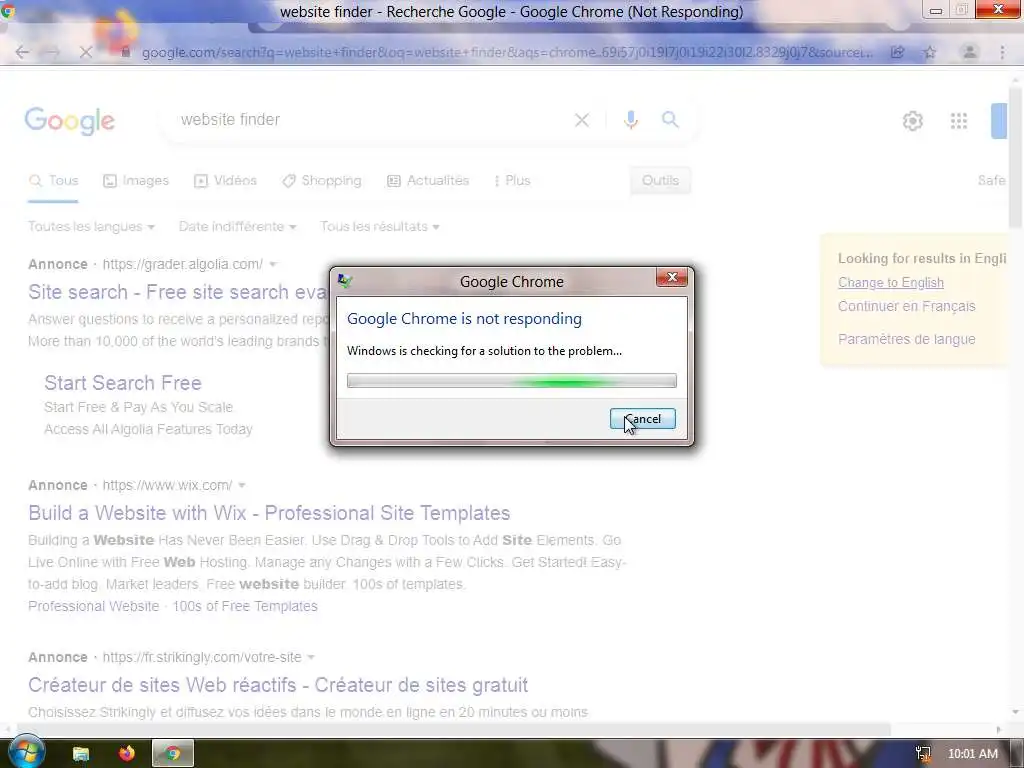Open Site search - Free site search result
Screen dimensions: 1024x768
pyautogui.click(x=178, y=292)
